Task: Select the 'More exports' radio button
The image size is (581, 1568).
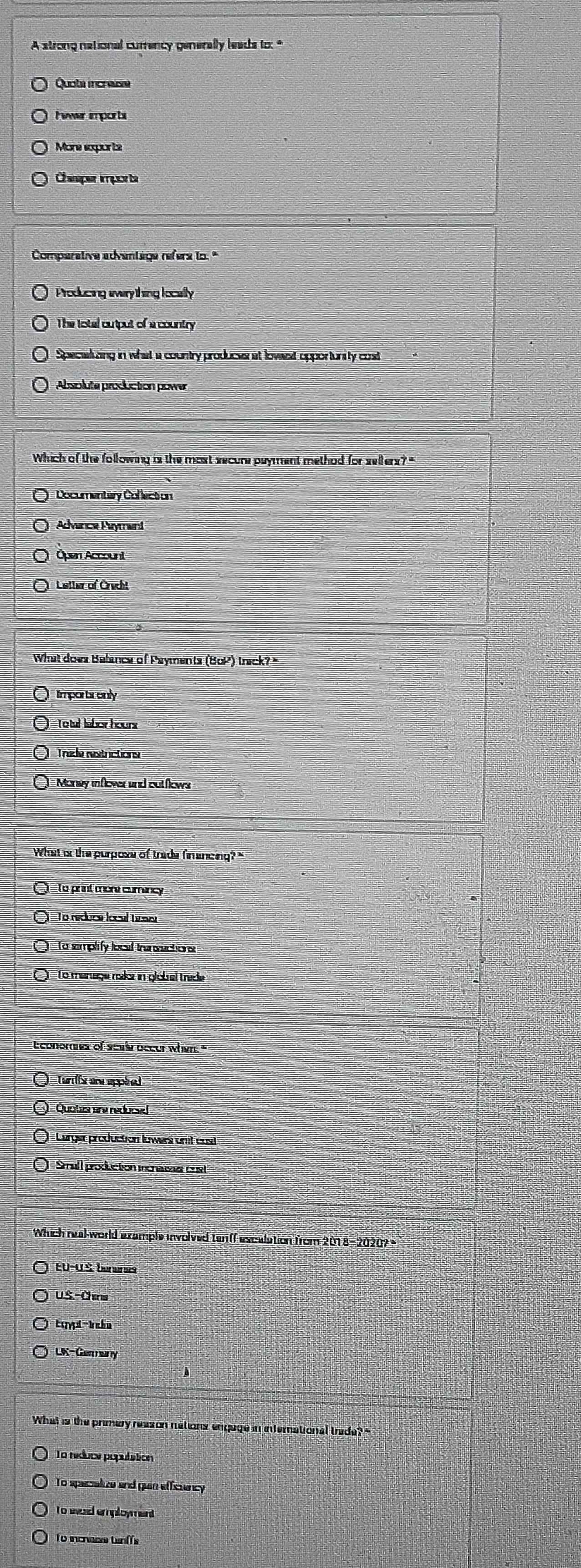Action: tap(40, 147)
